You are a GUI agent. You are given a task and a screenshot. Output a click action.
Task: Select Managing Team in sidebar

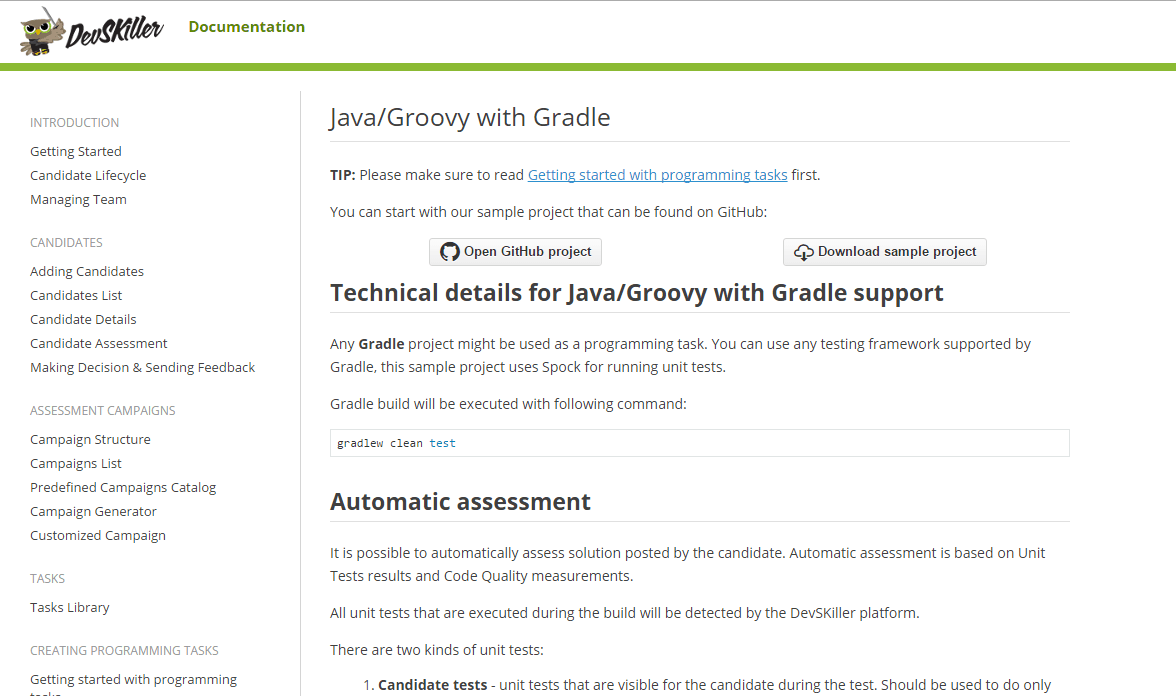[78, 199]
